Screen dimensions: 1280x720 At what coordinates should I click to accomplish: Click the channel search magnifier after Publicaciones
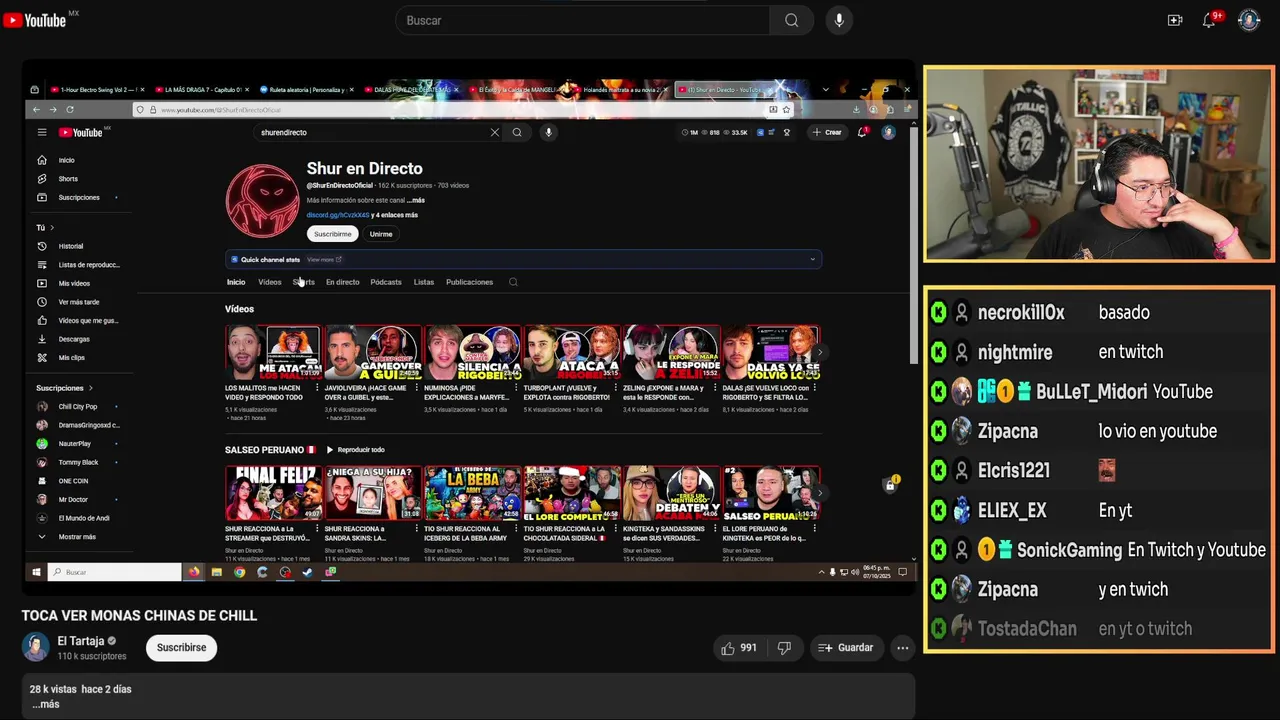click(x=513, y=282)
